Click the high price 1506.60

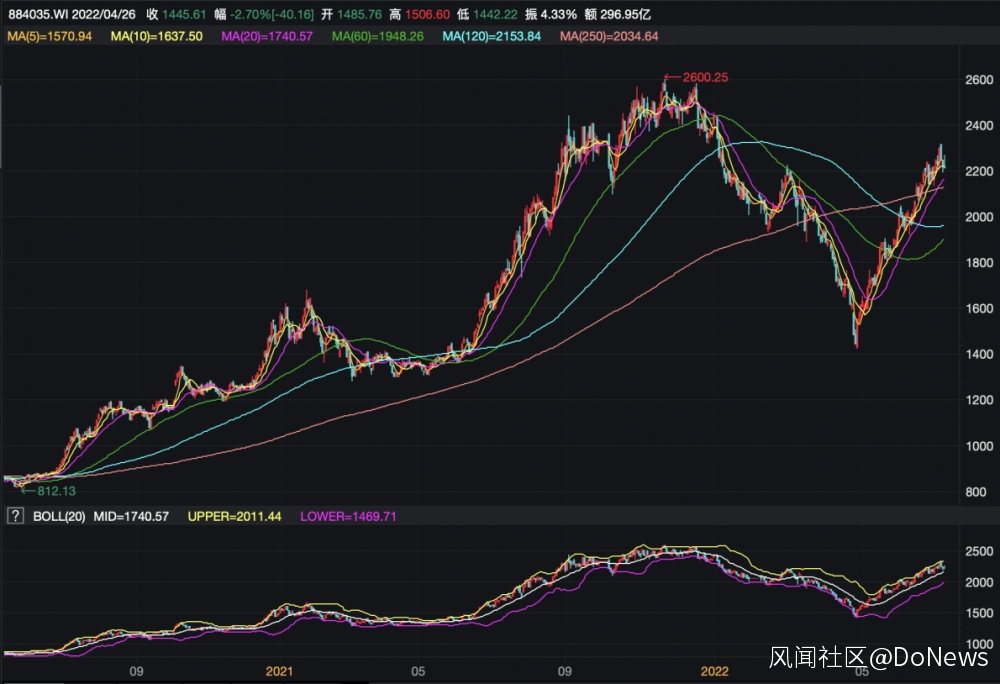[427, 14]
